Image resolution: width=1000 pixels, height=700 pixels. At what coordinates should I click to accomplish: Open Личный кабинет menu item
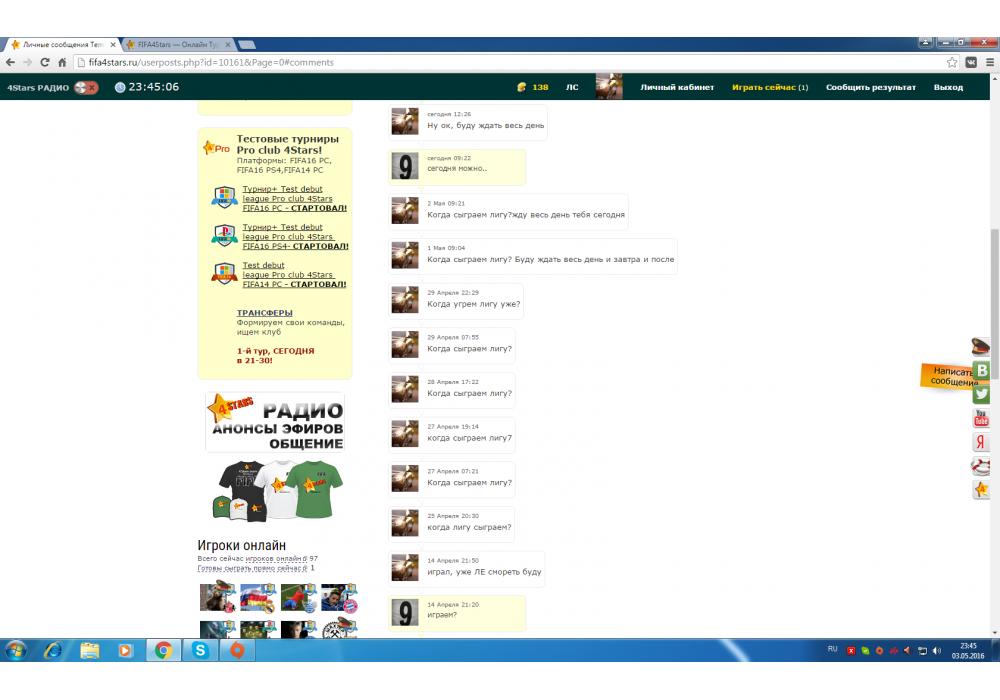point(677,88)
